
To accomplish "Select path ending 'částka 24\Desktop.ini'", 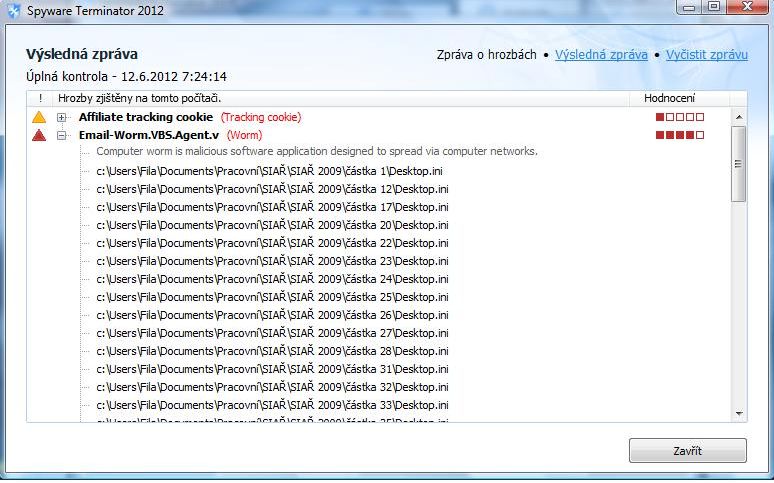I will [x=272, y=279].
